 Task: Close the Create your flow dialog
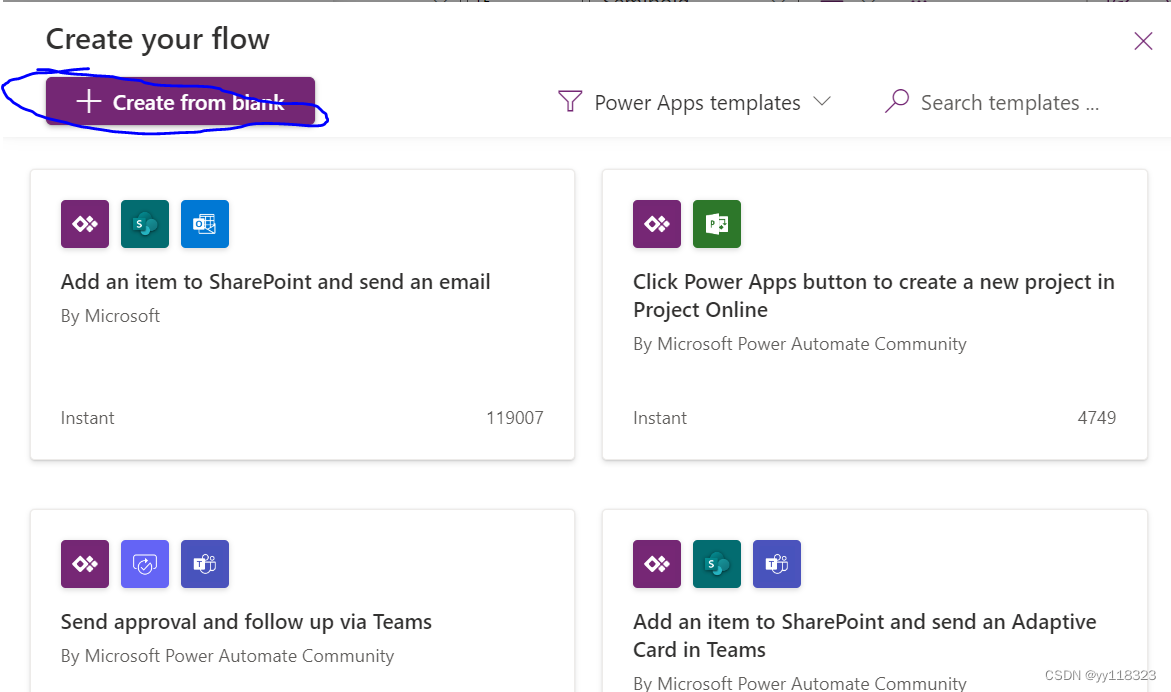(x=1143, y=41)
